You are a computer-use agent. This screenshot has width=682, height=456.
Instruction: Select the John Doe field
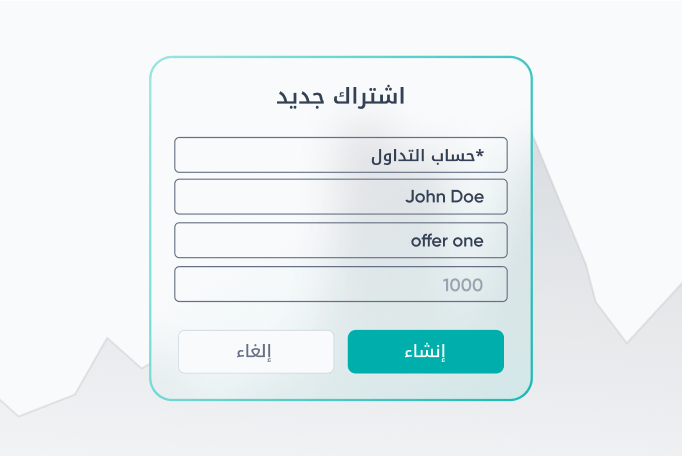coord(341,197)
